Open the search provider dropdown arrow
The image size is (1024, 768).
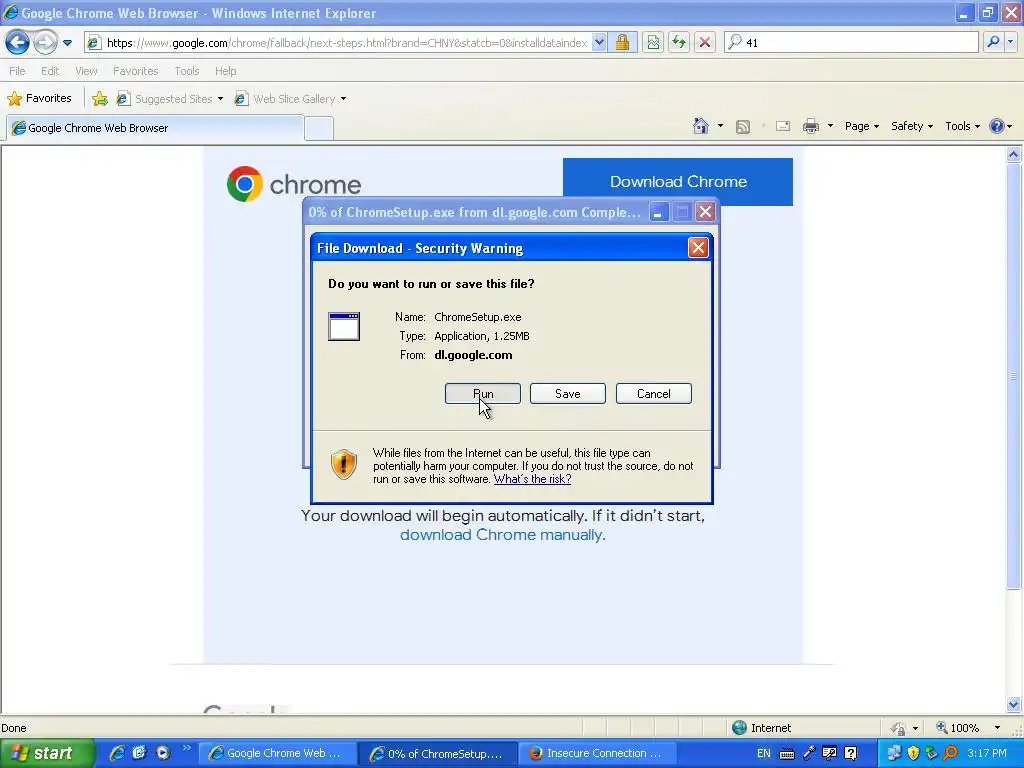click(1011, 42)
